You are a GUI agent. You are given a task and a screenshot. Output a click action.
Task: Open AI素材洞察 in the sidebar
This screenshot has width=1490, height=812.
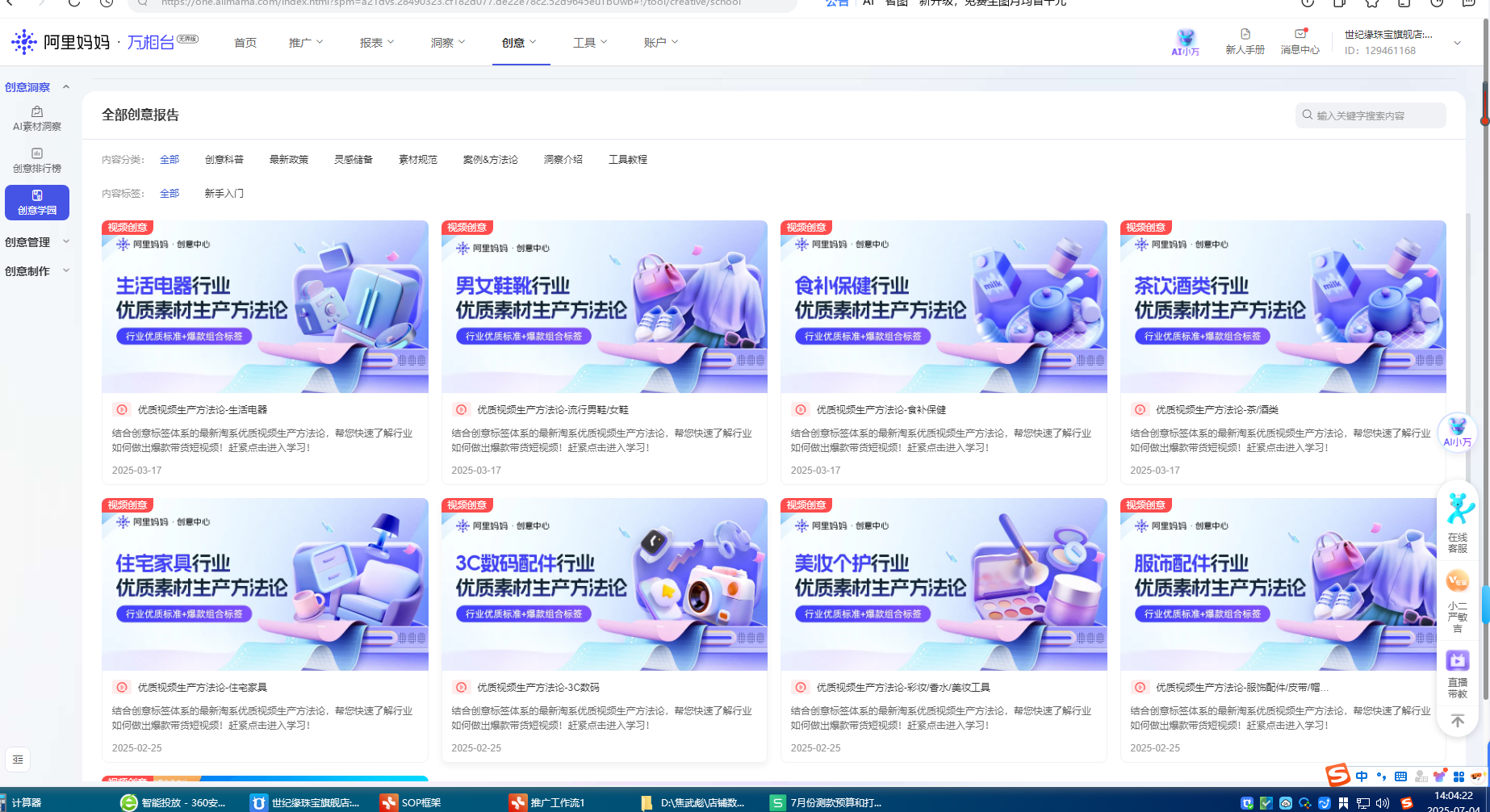(37, 118)
